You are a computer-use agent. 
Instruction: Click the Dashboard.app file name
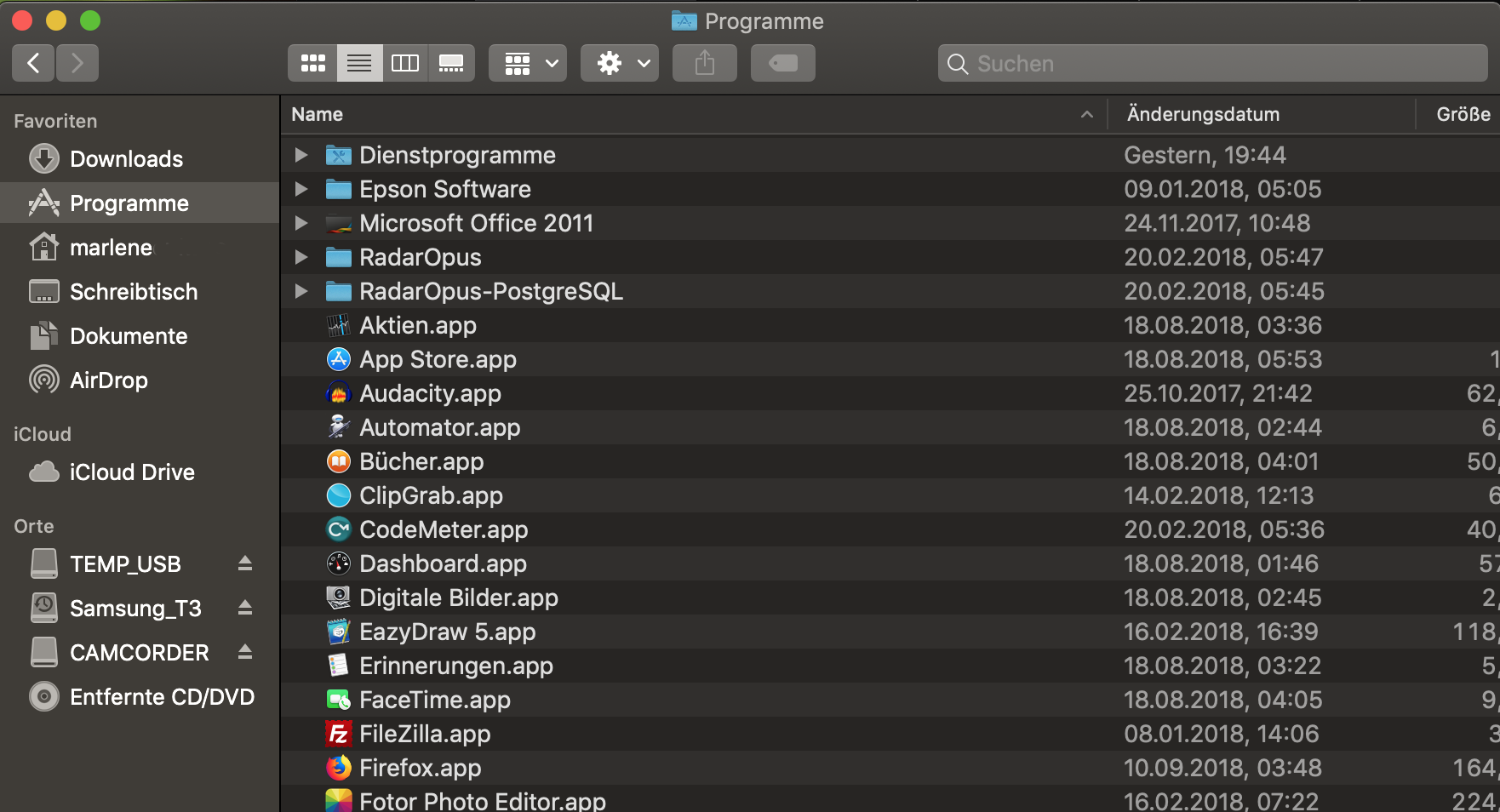(x=443, y=563)
